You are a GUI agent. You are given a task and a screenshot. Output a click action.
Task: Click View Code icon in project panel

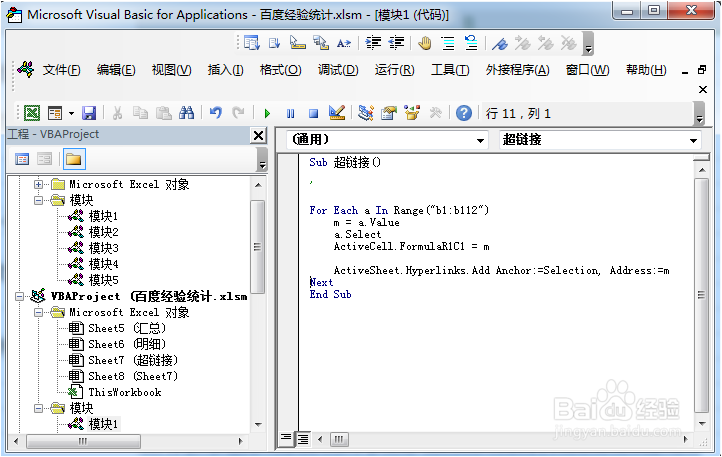click(x=22, y=159)
